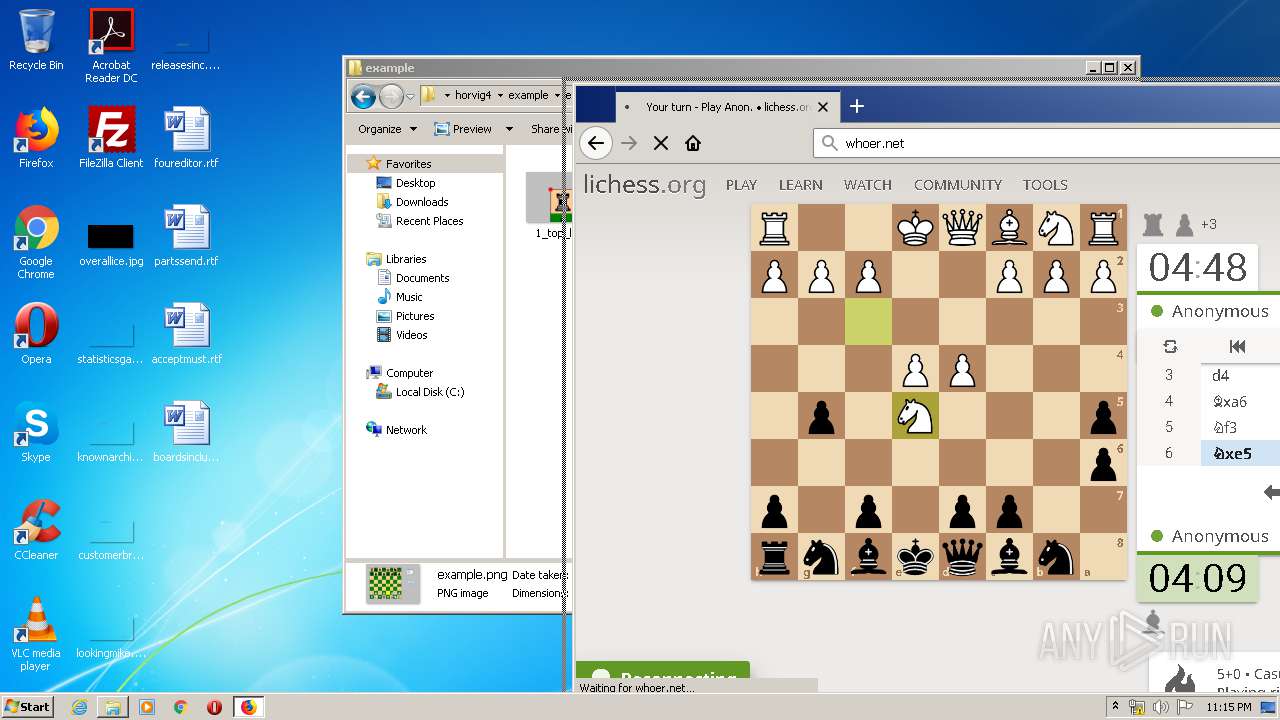Open Recent Places in Explorer sidebar
The height and width of the screenshot is (720, 1280).
[x=429, y=221]
